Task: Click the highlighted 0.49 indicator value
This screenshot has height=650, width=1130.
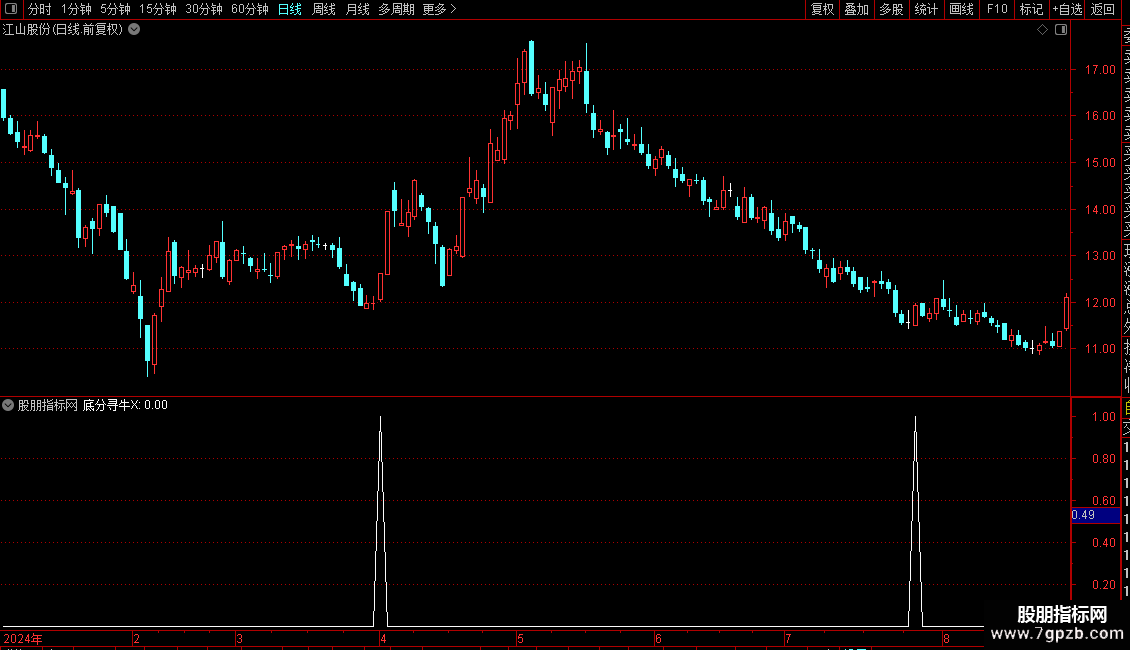Action: [1095, 515]
